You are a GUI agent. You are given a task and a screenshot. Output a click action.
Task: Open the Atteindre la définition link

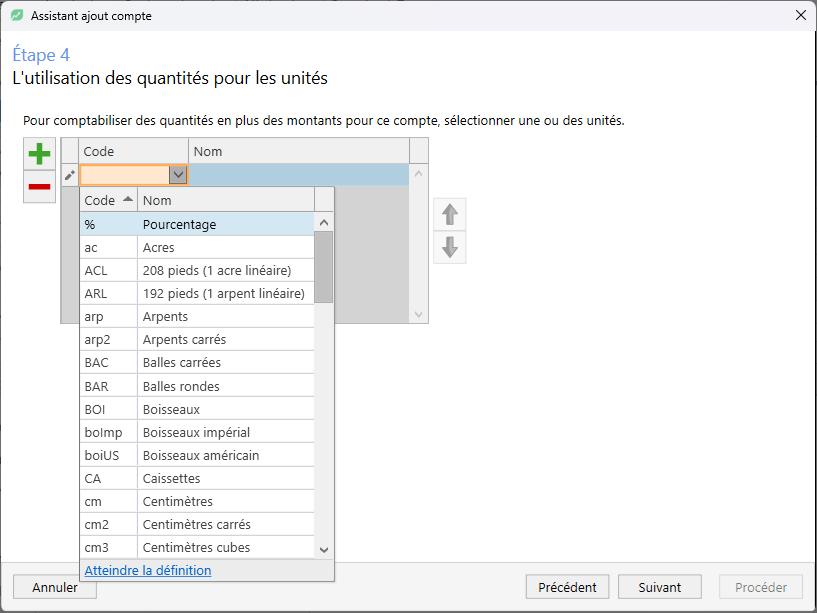point(148,570)
